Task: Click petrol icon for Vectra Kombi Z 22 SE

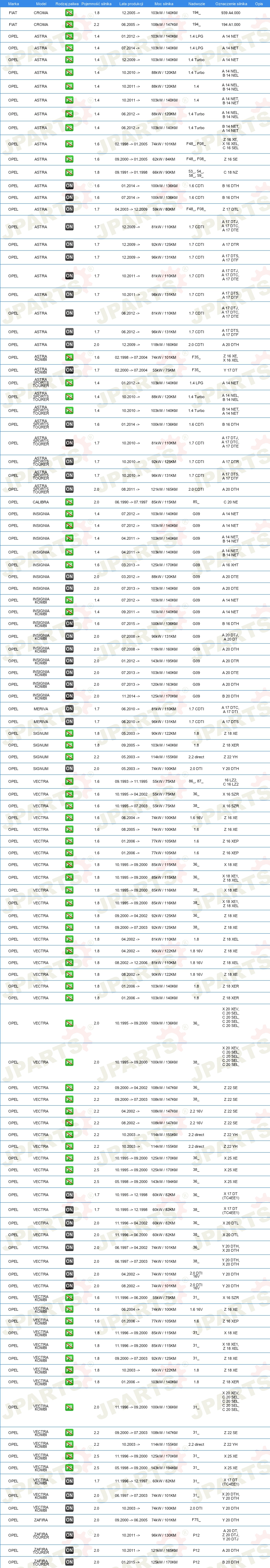Action: (x=69, y=1433)
